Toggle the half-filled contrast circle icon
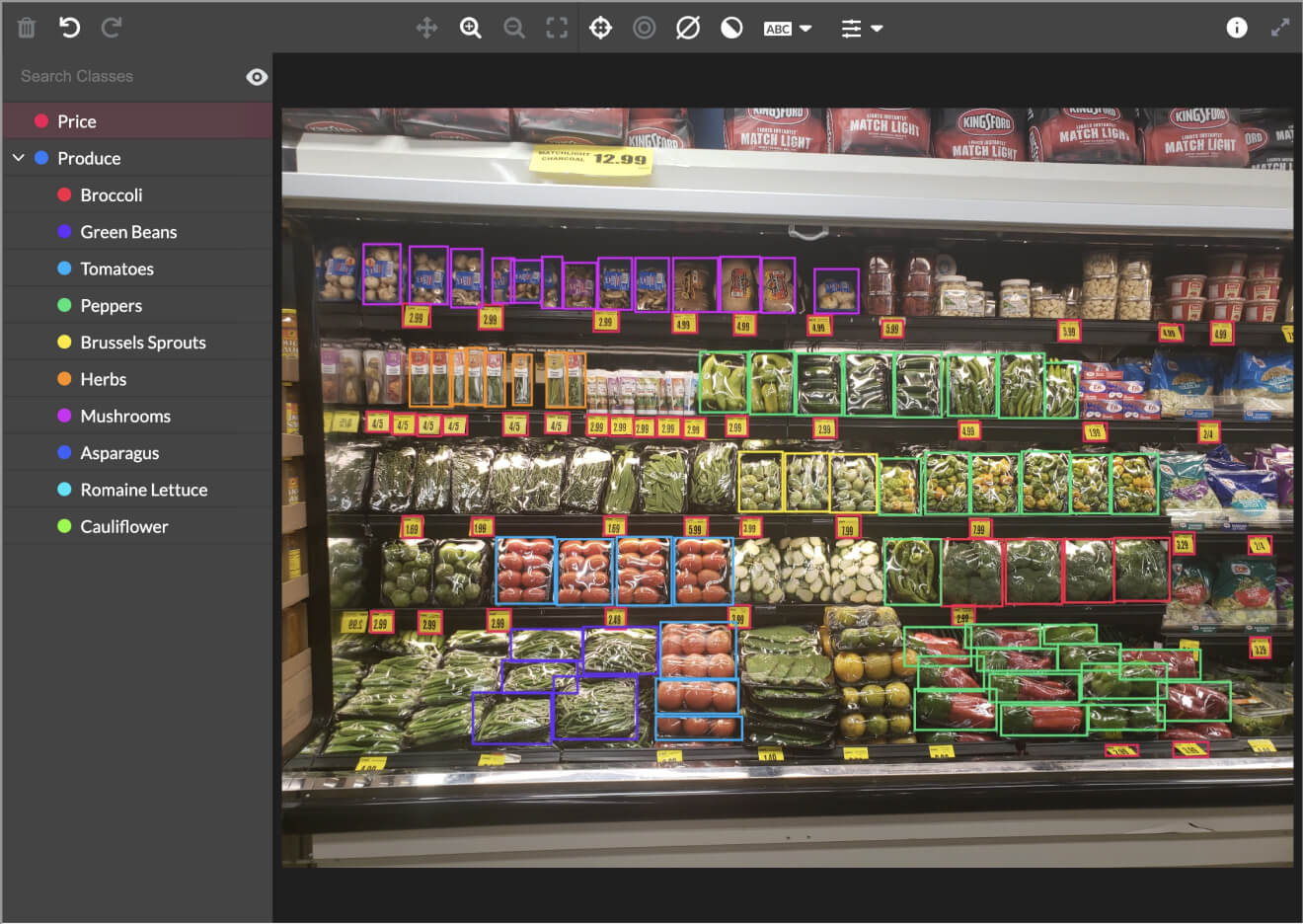This screenshot has height=924, width=1303. [731, 28]
